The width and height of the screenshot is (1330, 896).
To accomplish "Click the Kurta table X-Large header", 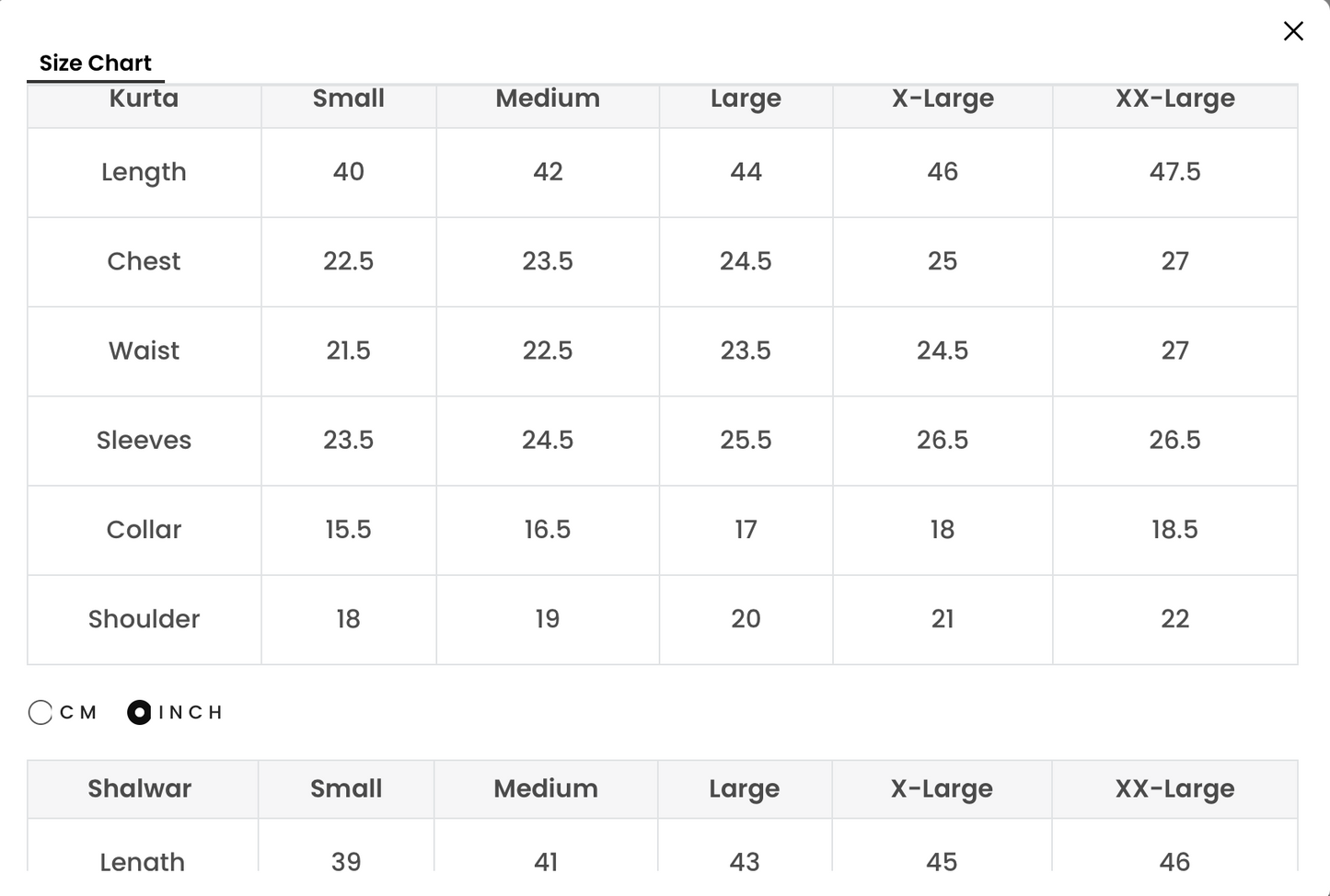I will click(x=943, y=99).
